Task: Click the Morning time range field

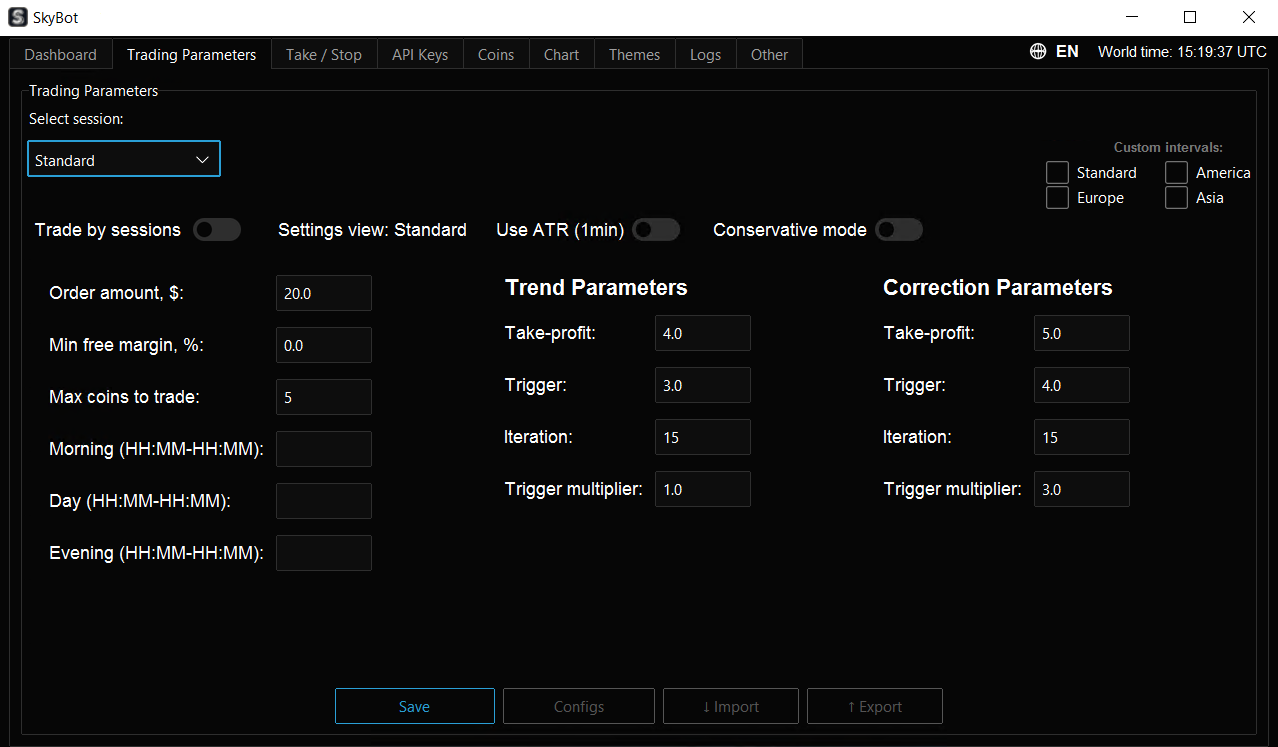Action: point(324,449)
